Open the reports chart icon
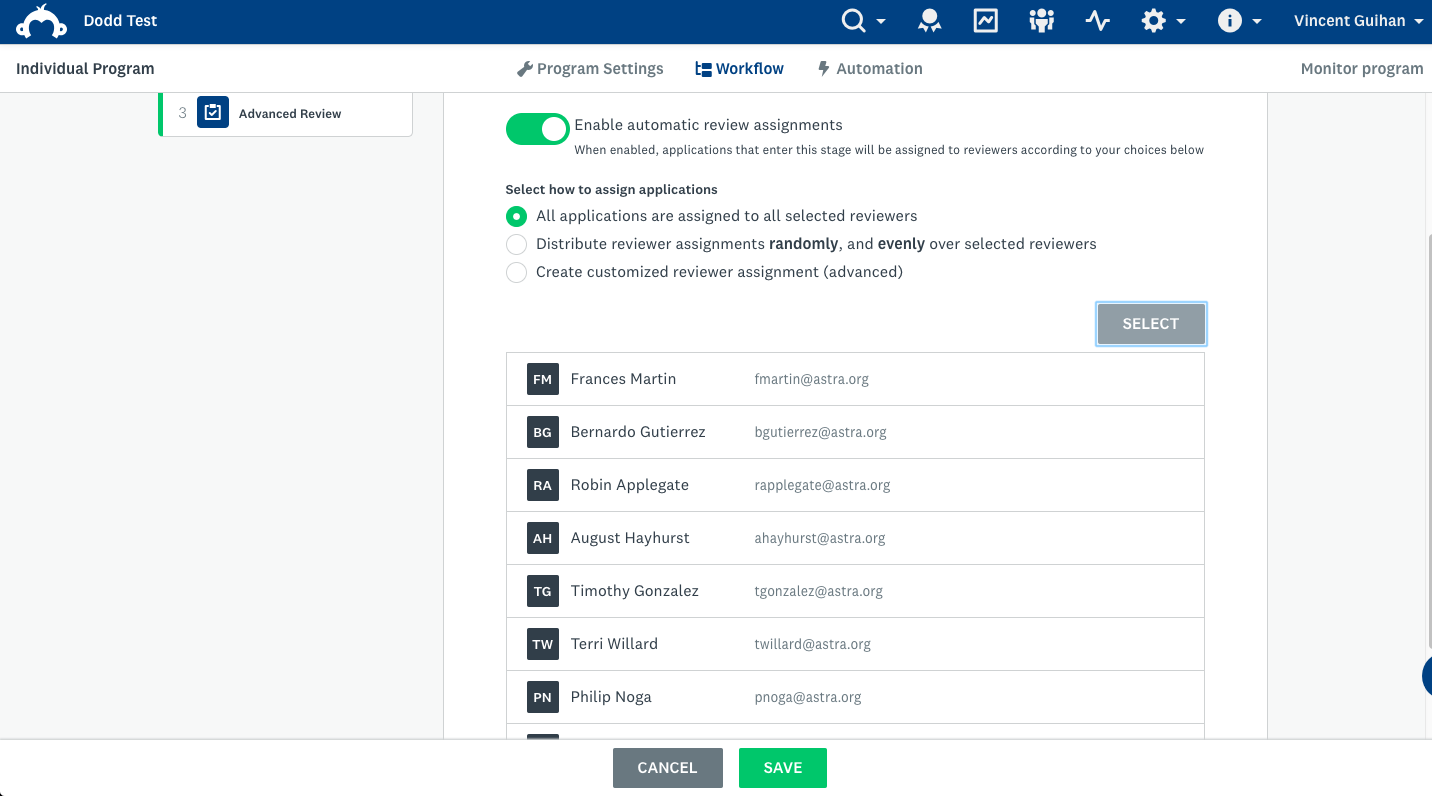 tap(986, 21)
